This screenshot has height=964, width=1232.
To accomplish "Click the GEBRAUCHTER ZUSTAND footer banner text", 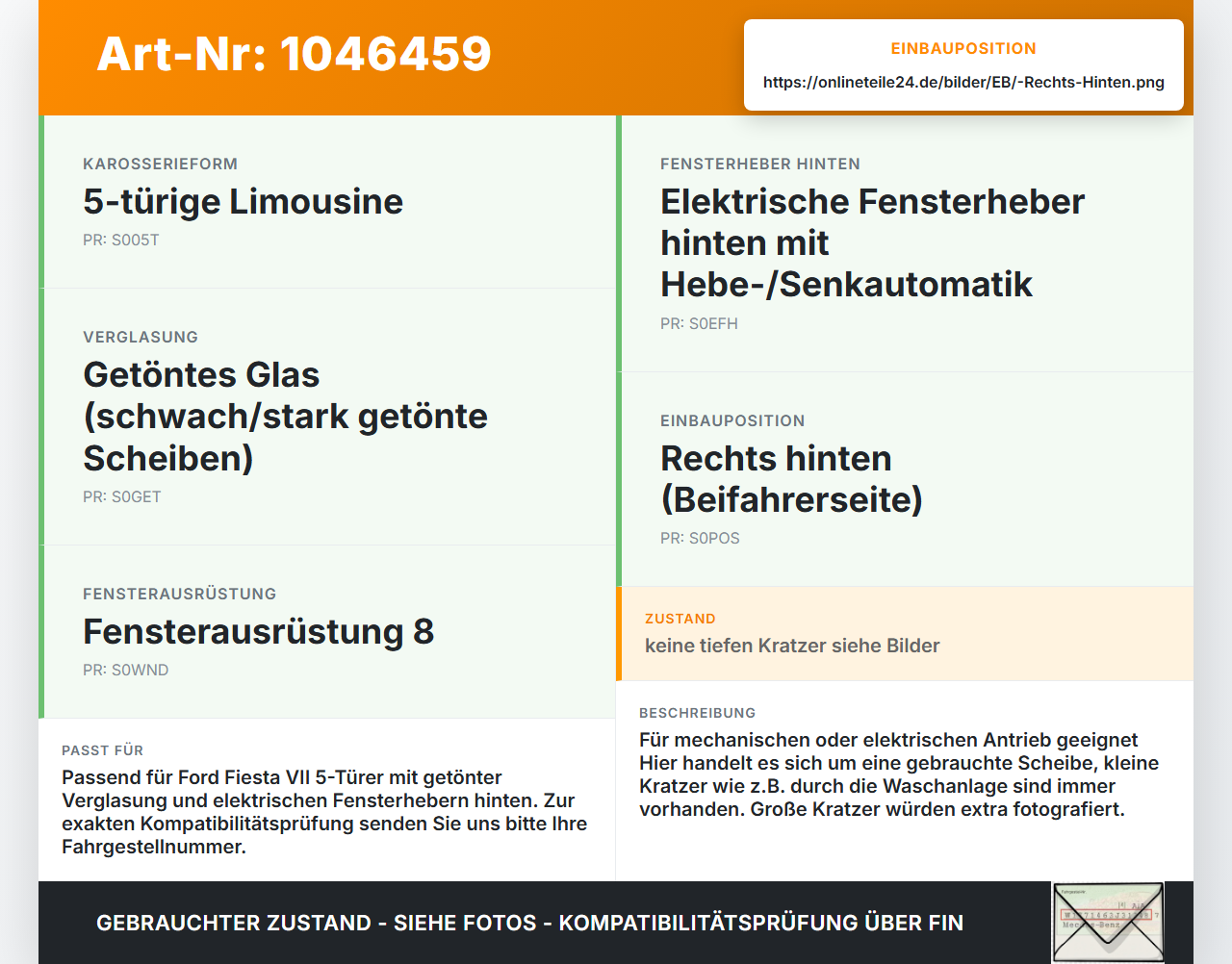I will click(529, 924).
